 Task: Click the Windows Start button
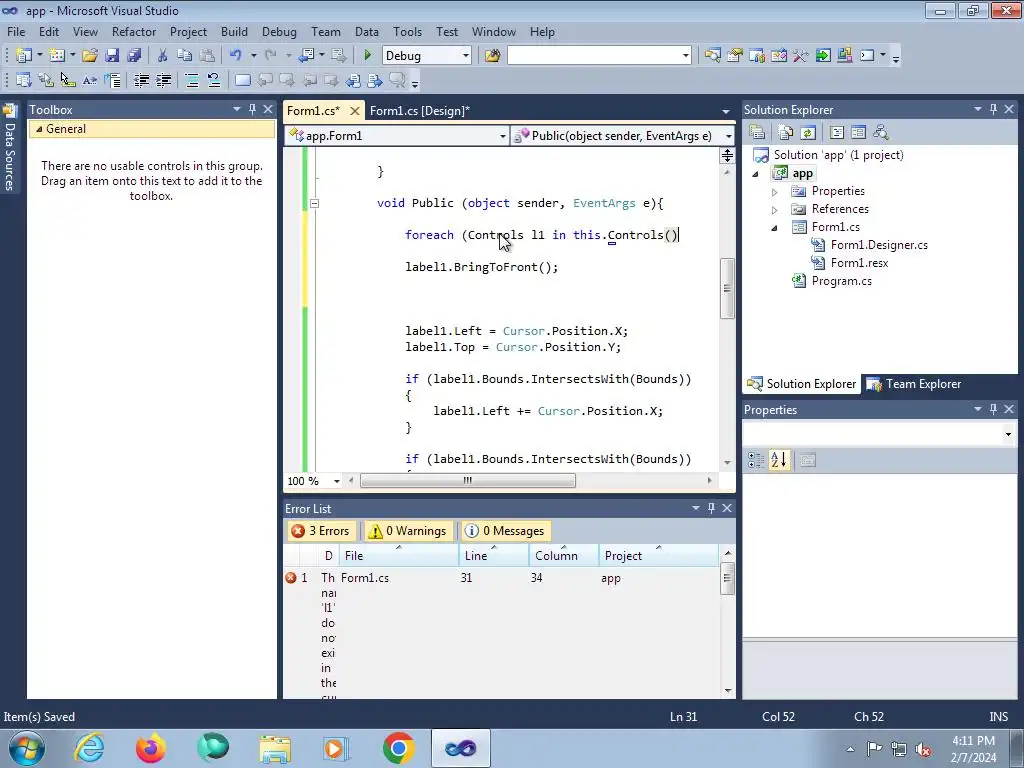pyautogui.click(x=26, y=748)
